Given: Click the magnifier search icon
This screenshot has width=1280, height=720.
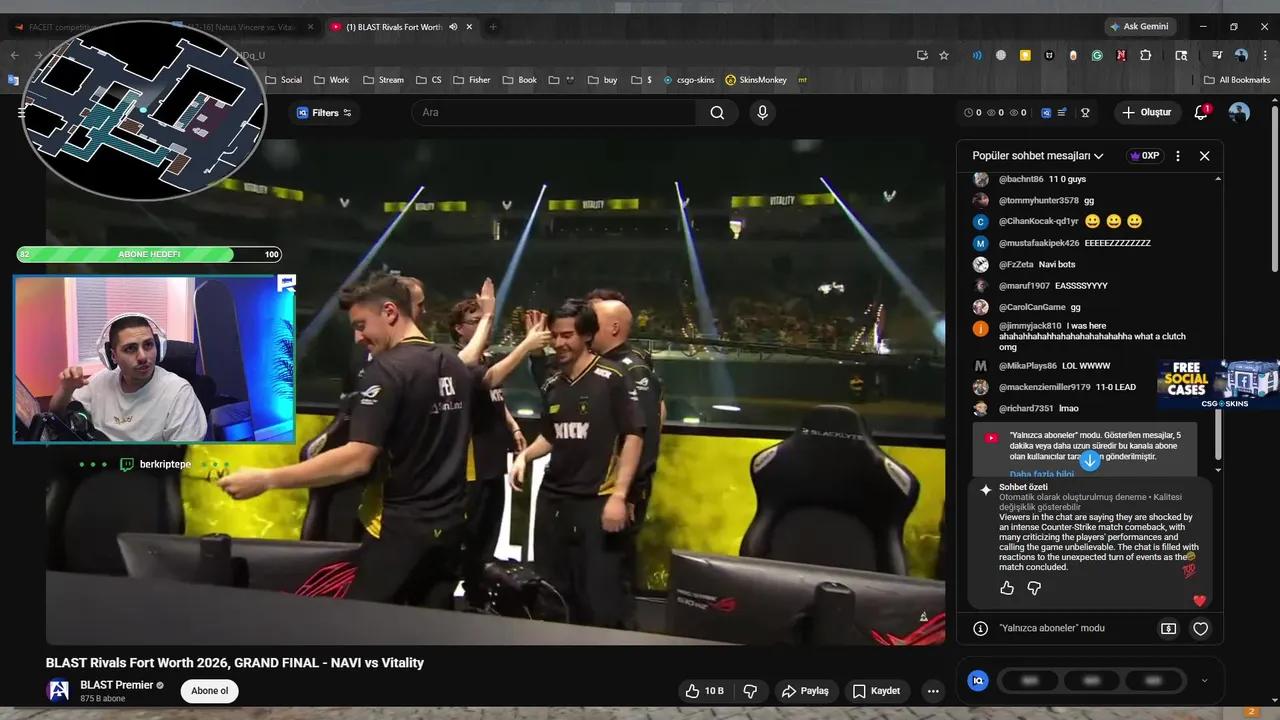Looking at the screenshot, I should point(717,113).
